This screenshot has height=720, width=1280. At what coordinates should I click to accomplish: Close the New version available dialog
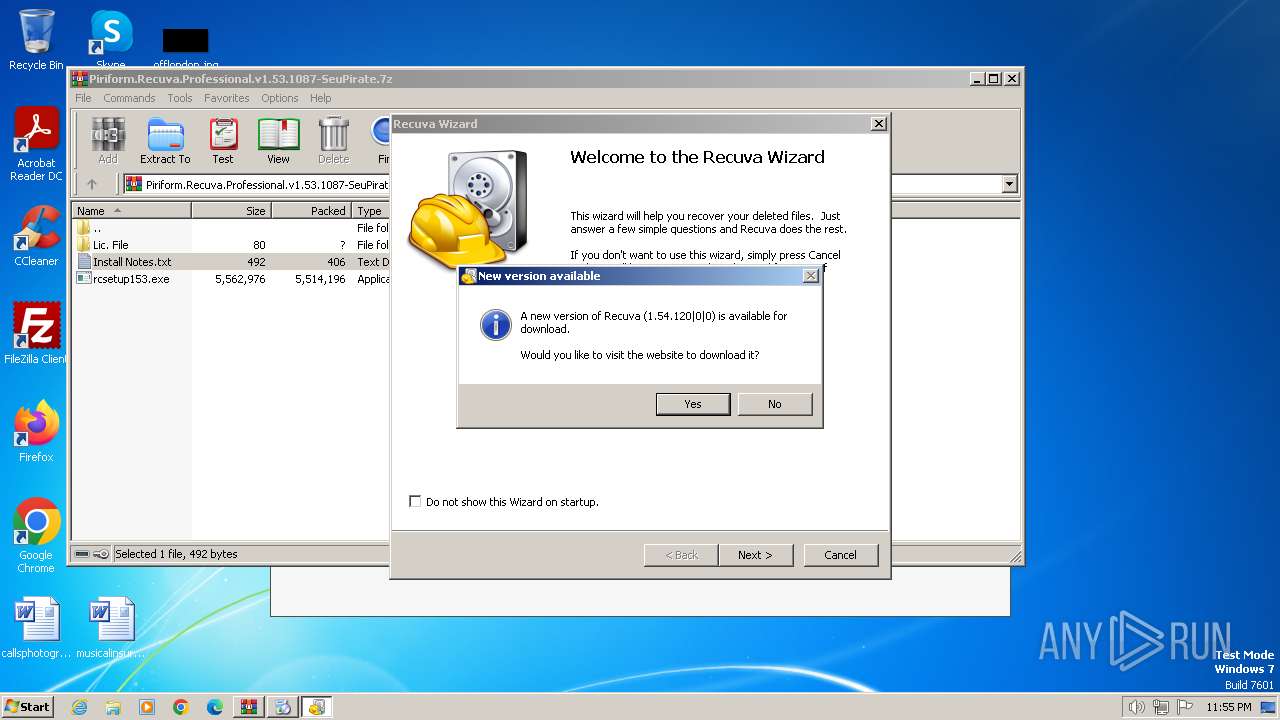(x=811, y=276)
